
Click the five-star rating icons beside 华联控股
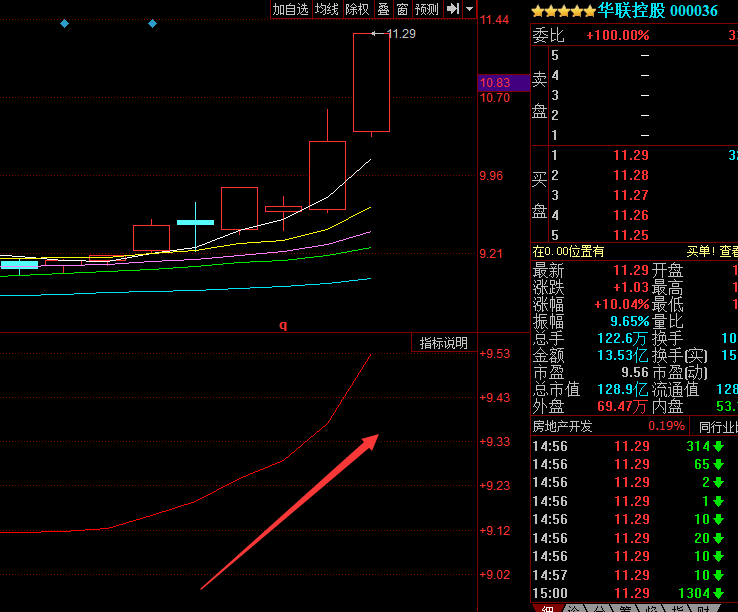coord(561,11)
